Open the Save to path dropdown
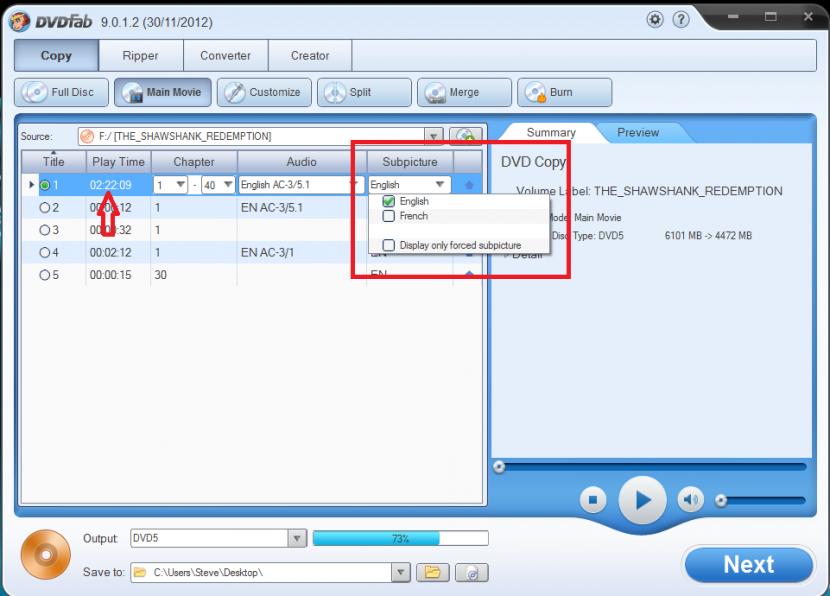The image size is (830, 596). click(401, 572)
